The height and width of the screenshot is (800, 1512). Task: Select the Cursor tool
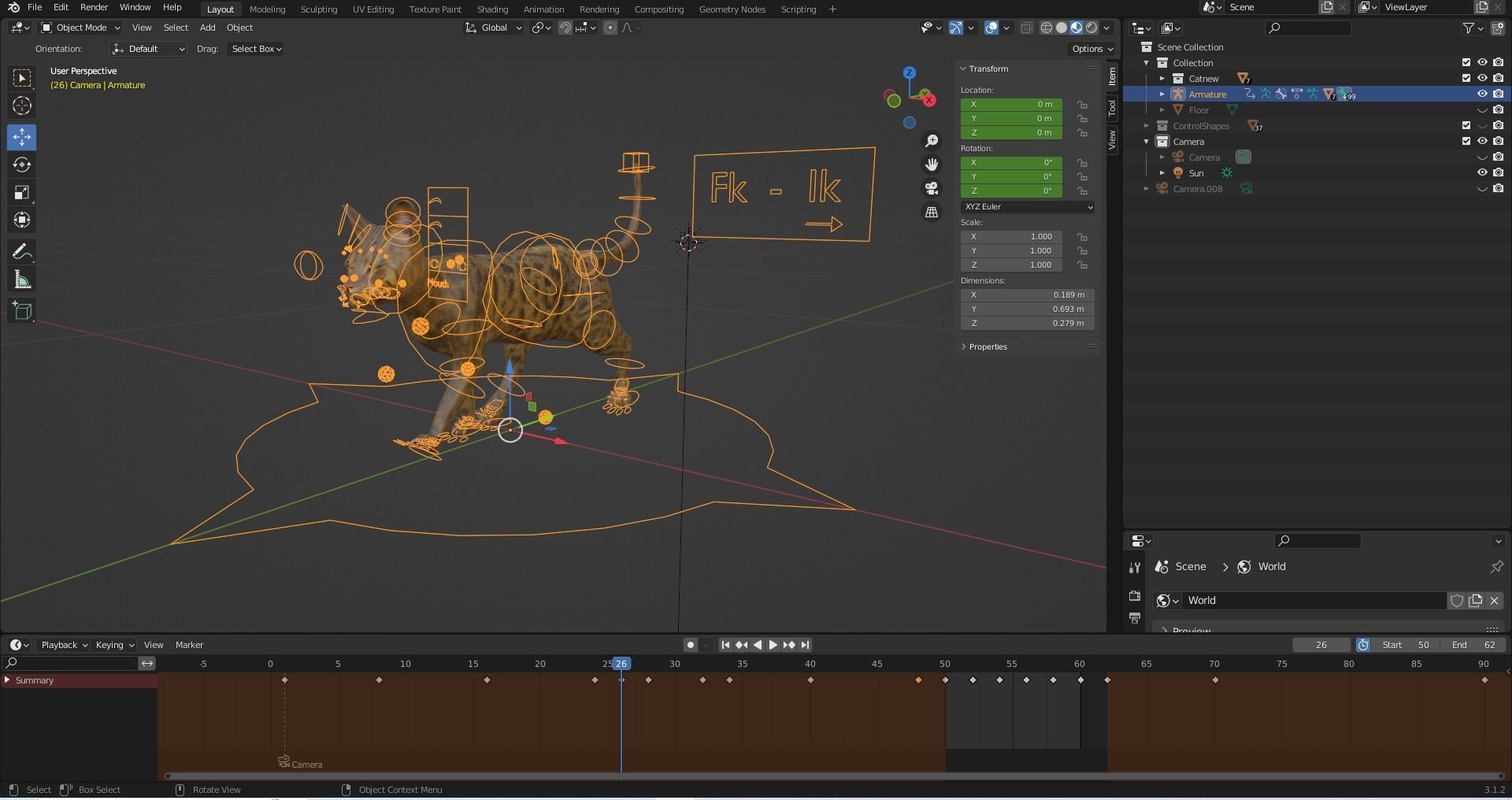(x=22, y=106)
